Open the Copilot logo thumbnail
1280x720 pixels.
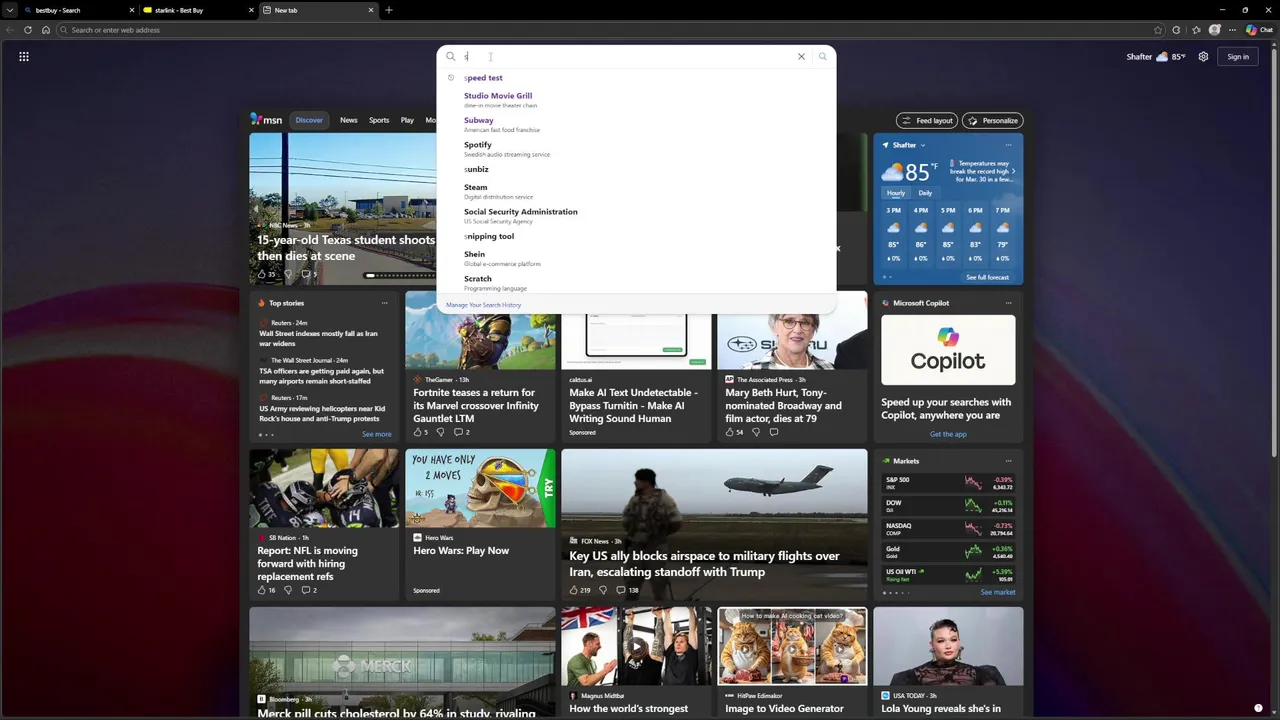pyautogui.click(x=948, y=350)
